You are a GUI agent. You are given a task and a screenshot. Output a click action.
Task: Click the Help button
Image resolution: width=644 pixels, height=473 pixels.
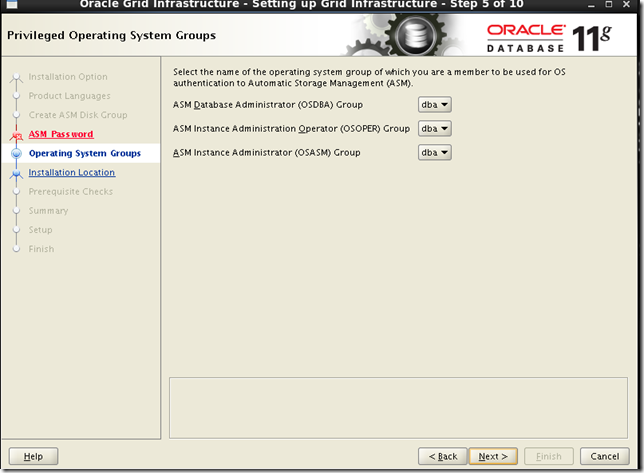pyautogui.click(x=33, y=456)
